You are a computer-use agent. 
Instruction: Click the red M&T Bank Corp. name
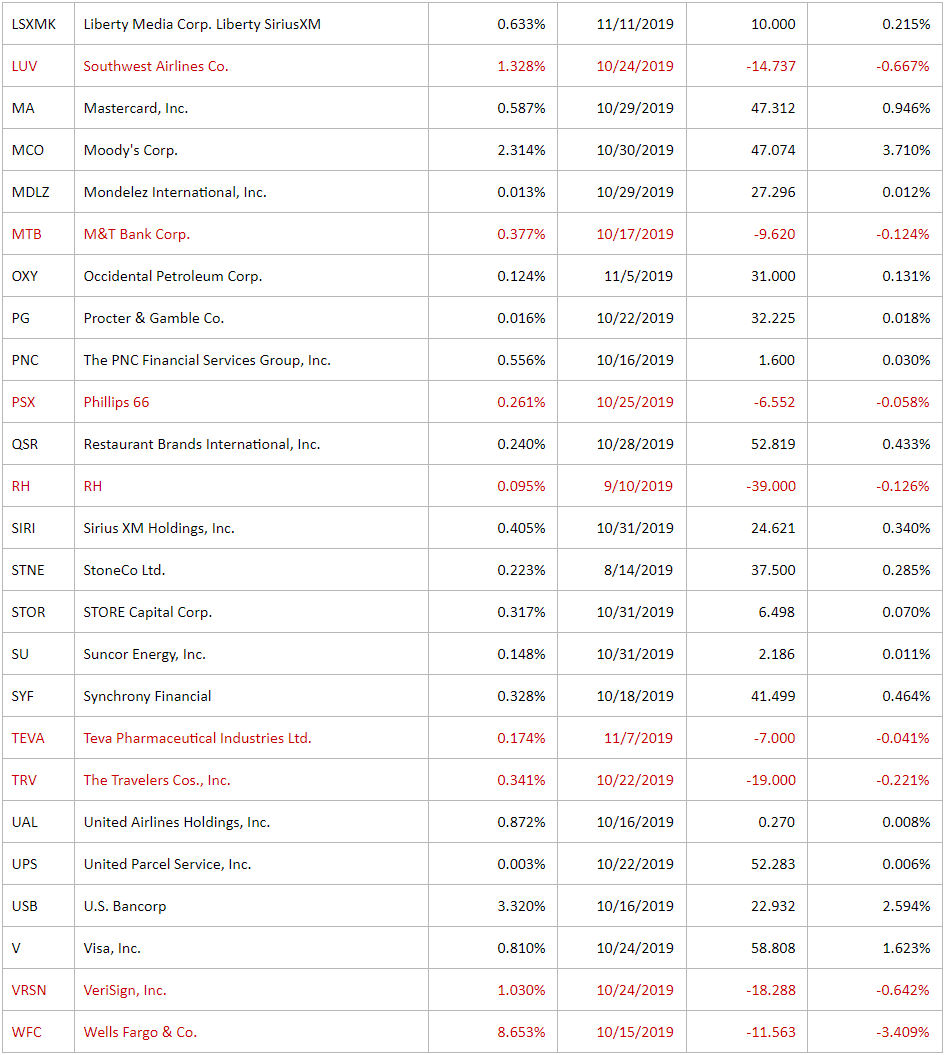point(136,234)
